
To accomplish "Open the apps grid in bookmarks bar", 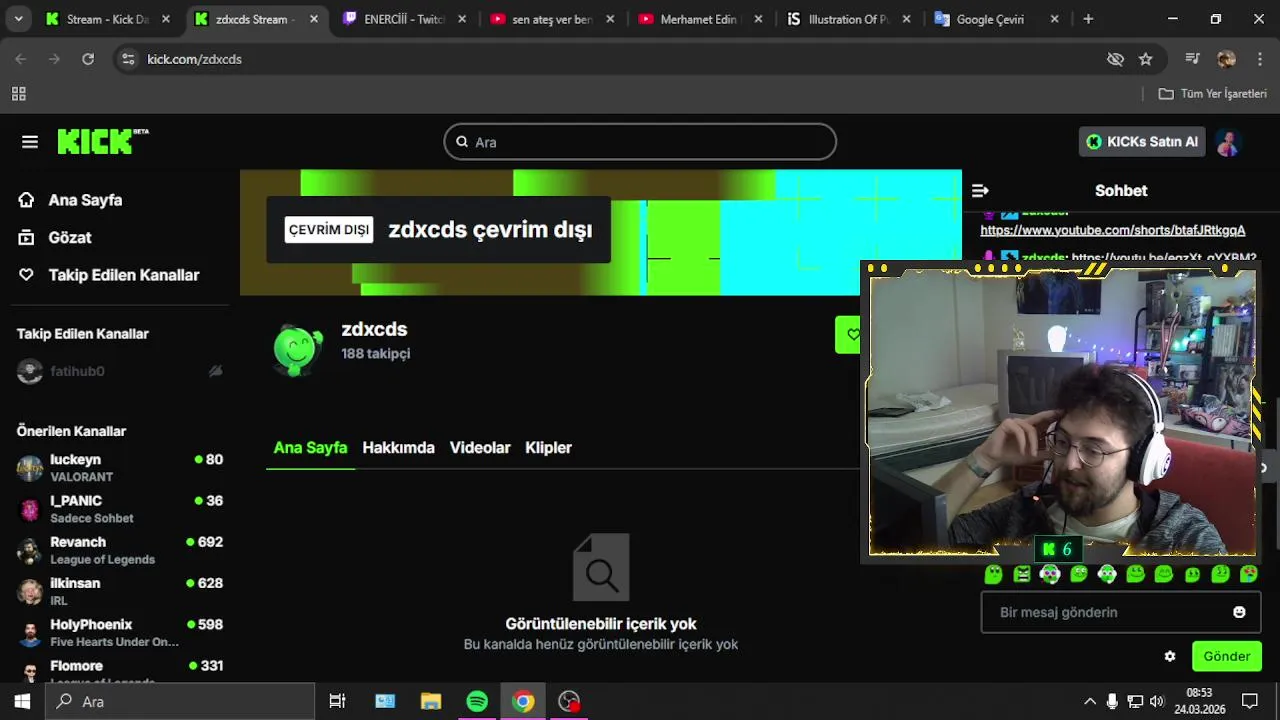I will 18,94.
